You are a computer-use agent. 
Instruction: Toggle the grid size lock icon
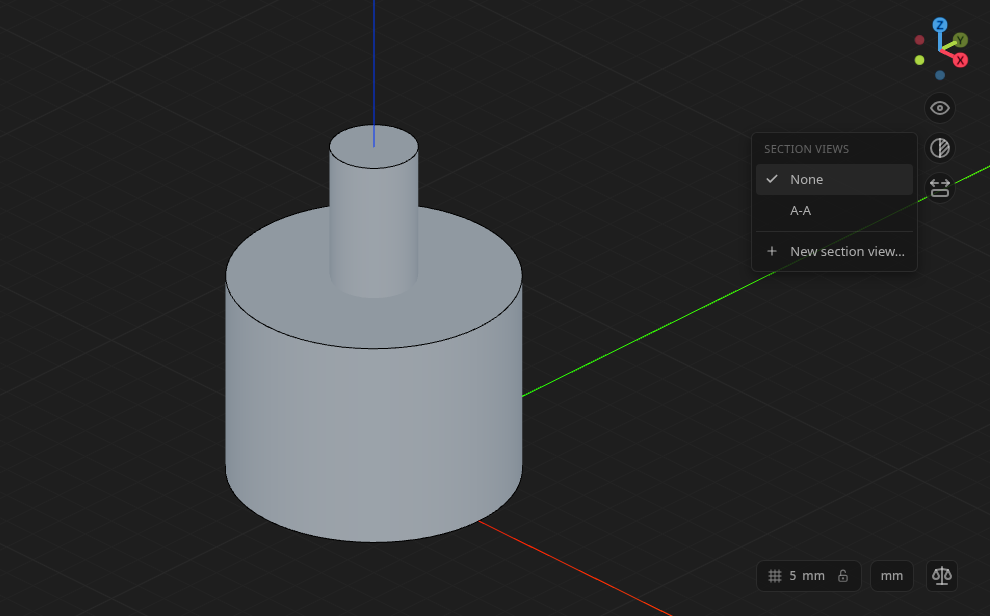843,576
